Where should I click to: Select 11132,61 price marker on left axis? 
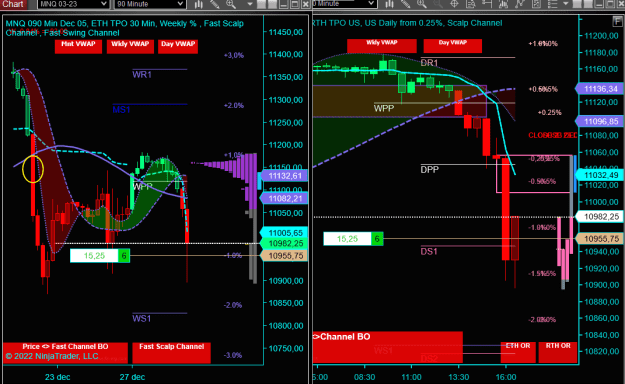pyautogui.click(x=284, y=176)
